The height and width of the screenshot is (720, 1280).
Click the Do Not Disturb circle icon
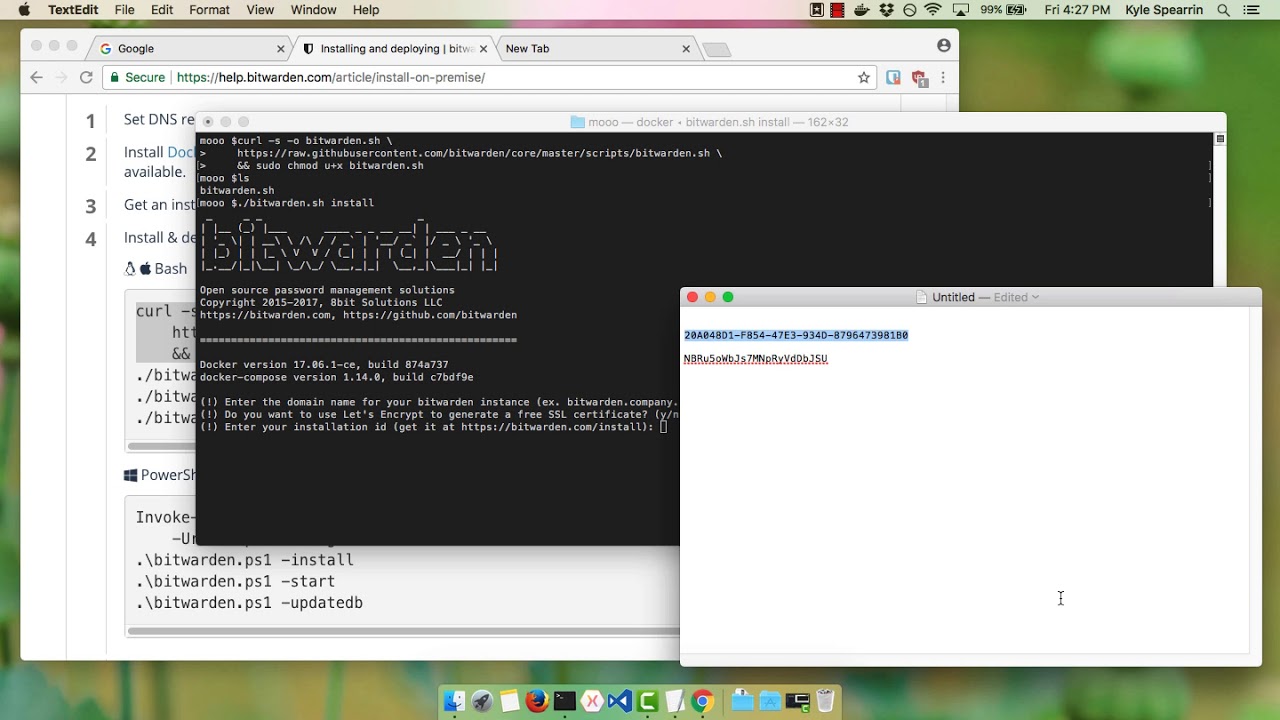point(910,10)
